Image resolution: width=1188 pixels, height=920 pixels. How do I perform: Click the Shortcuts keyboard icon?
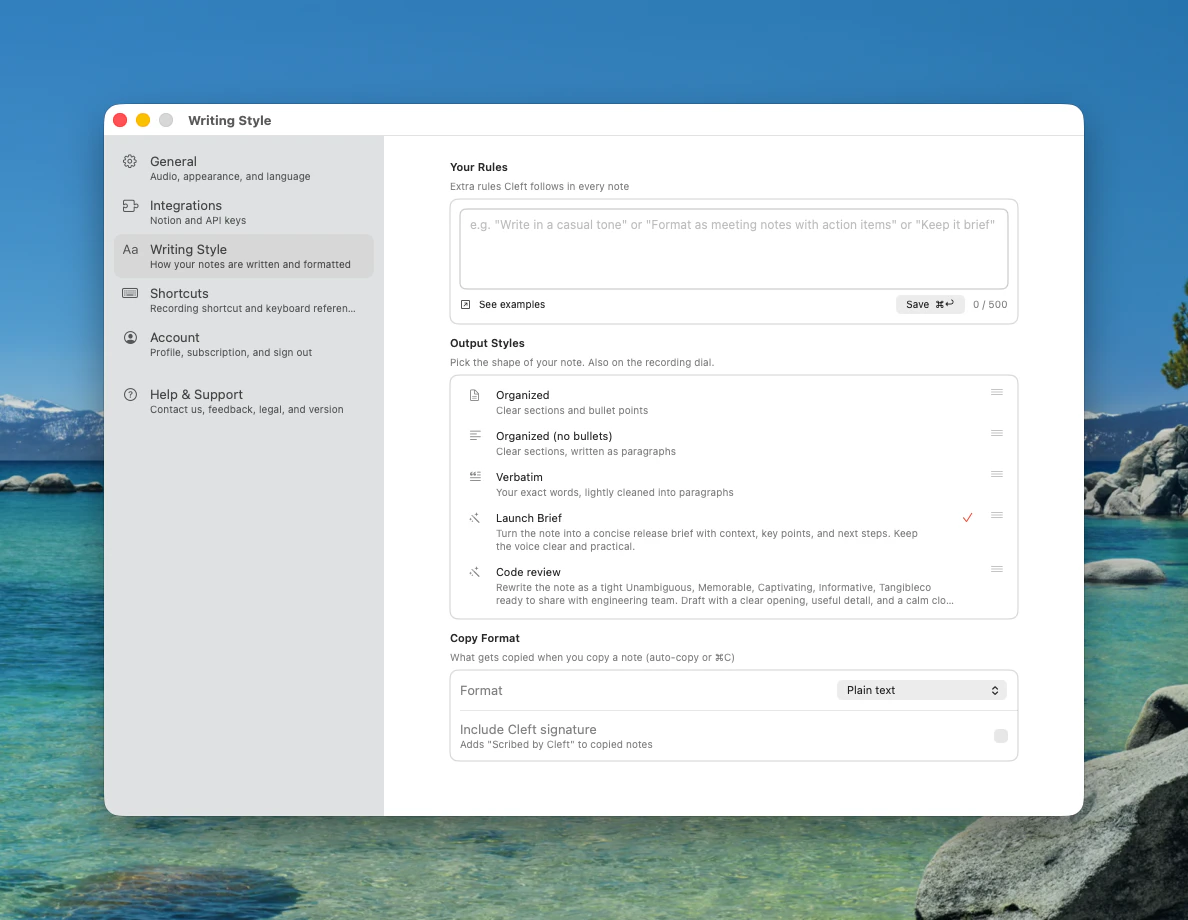click(x=130, y=293)
